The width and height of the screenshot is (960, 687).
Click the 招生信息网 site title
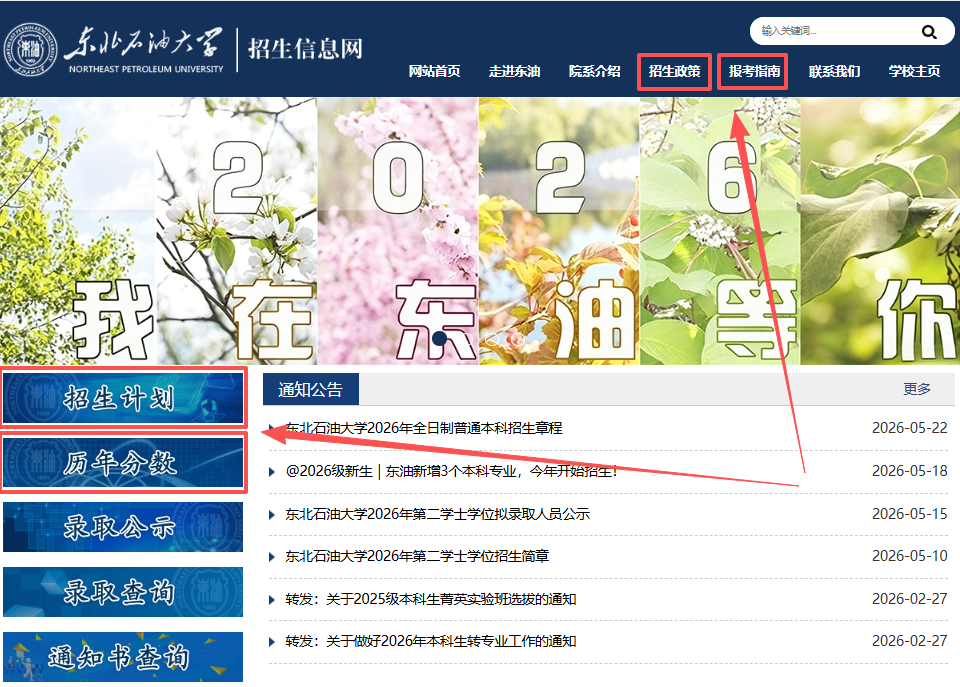(306, 48)
